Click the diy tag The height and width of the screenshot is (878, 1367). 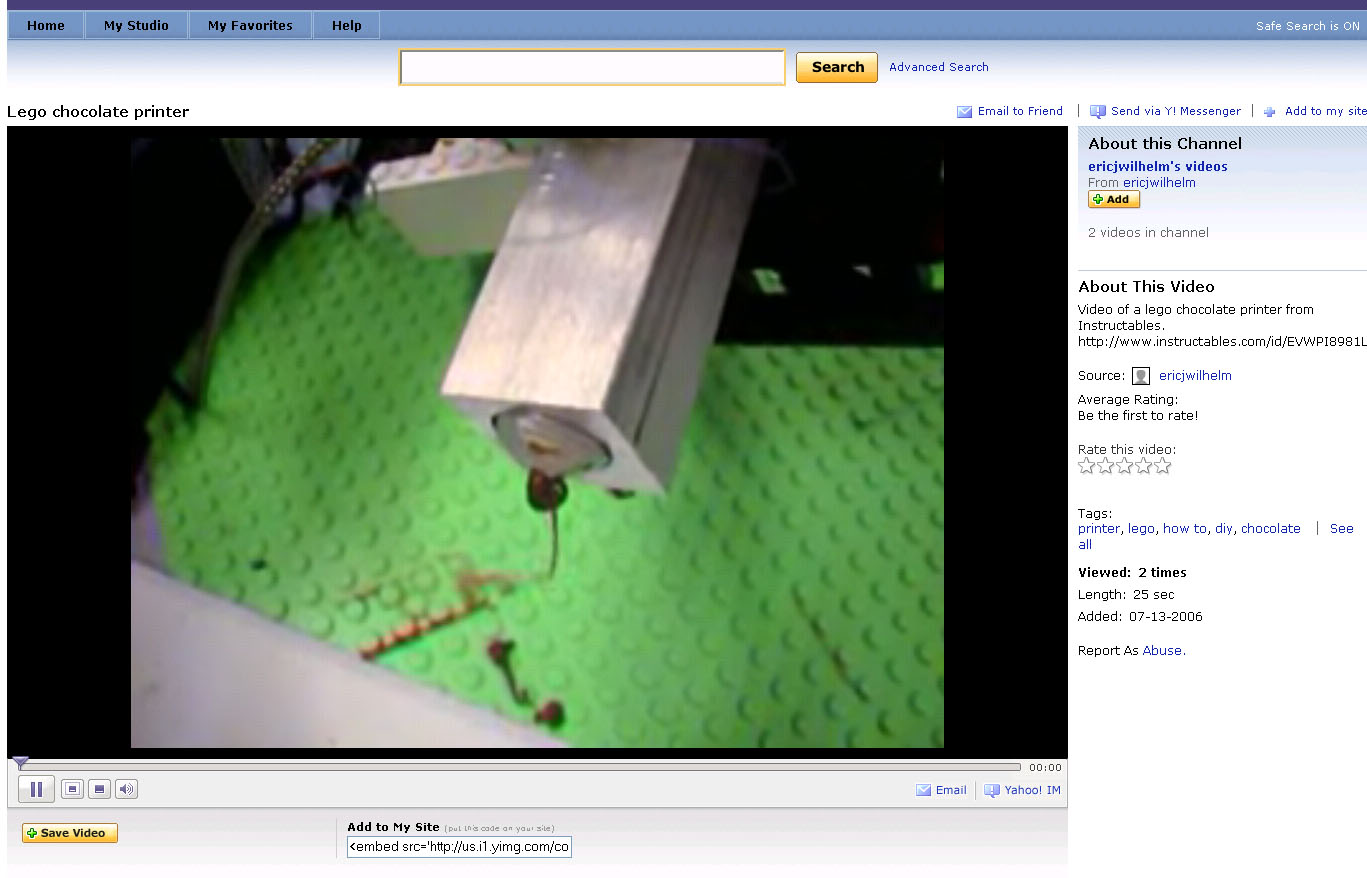pos(1224,529)
